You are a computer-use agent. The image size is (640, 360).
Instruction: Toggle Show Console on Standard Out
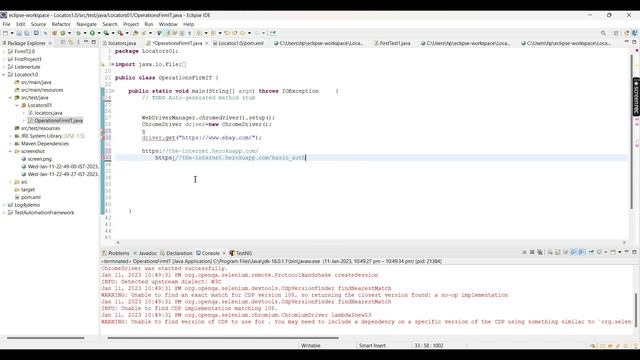573,252
